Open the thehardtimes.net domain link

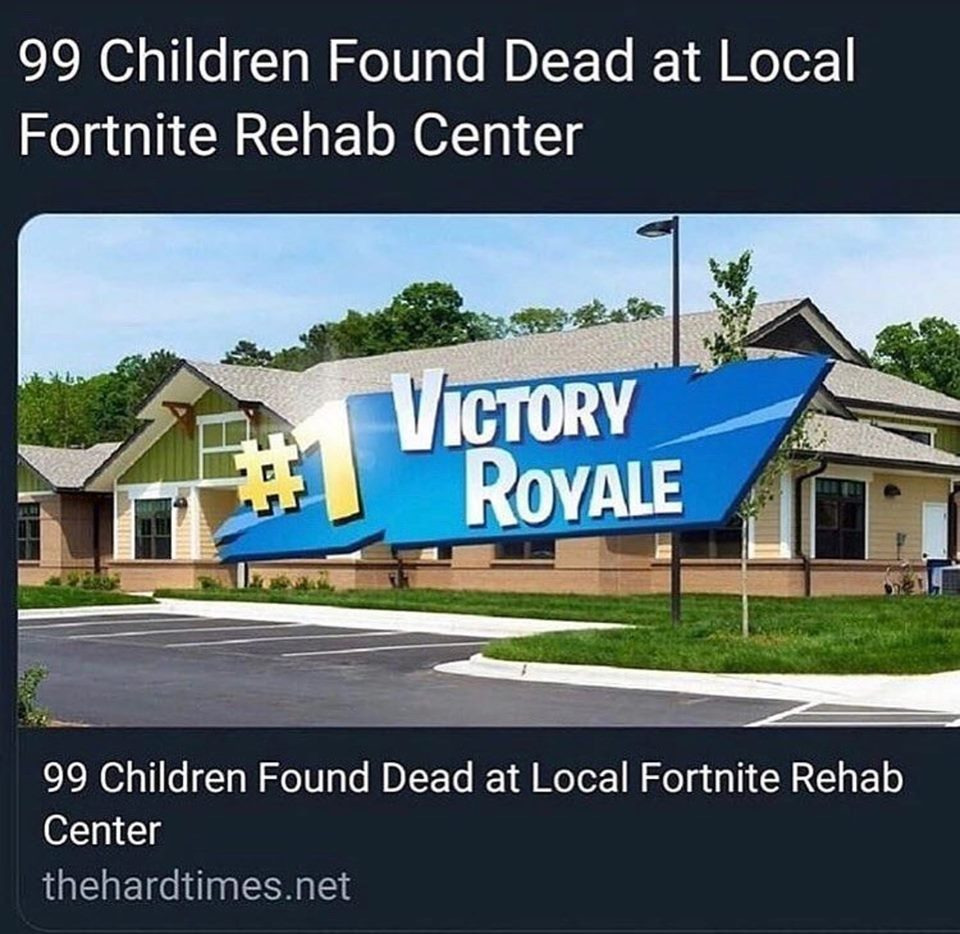[197, 886]
